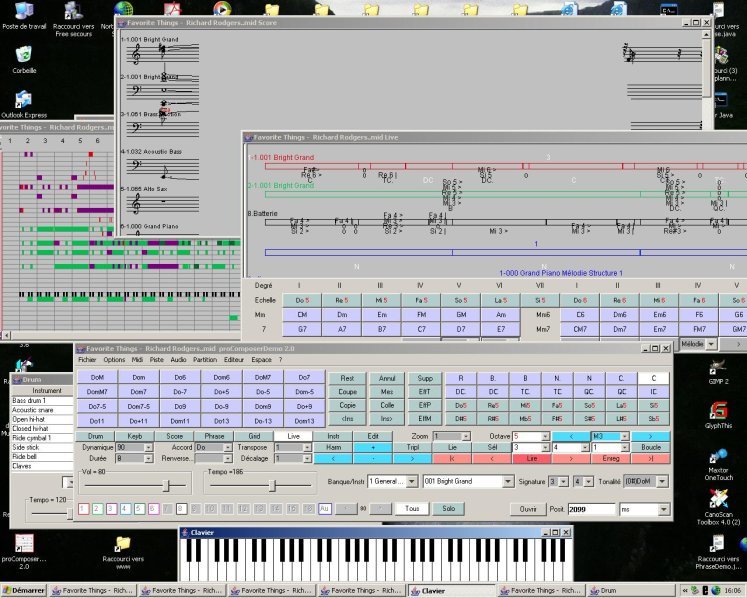Switch to the Score view button
This screenshot has height=598, width=747.
pos(174,436)
